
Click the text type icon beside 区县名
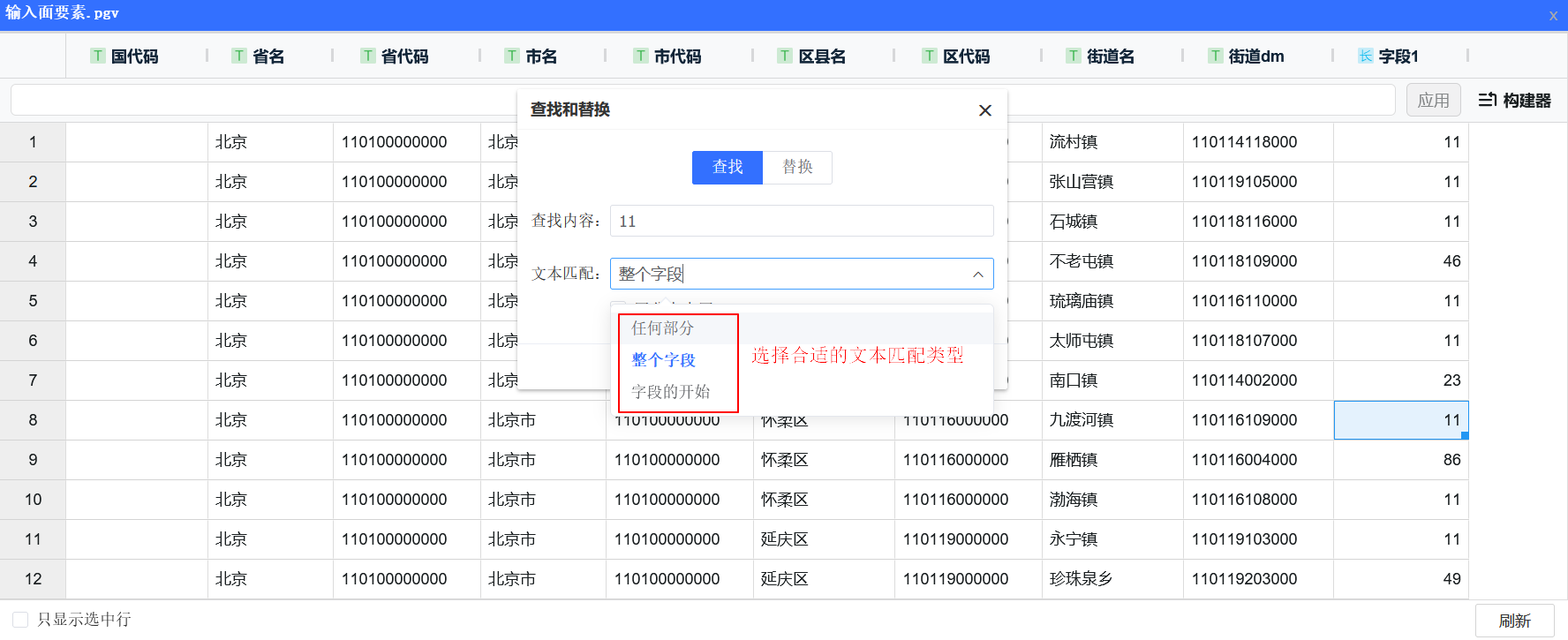point(785,56)
